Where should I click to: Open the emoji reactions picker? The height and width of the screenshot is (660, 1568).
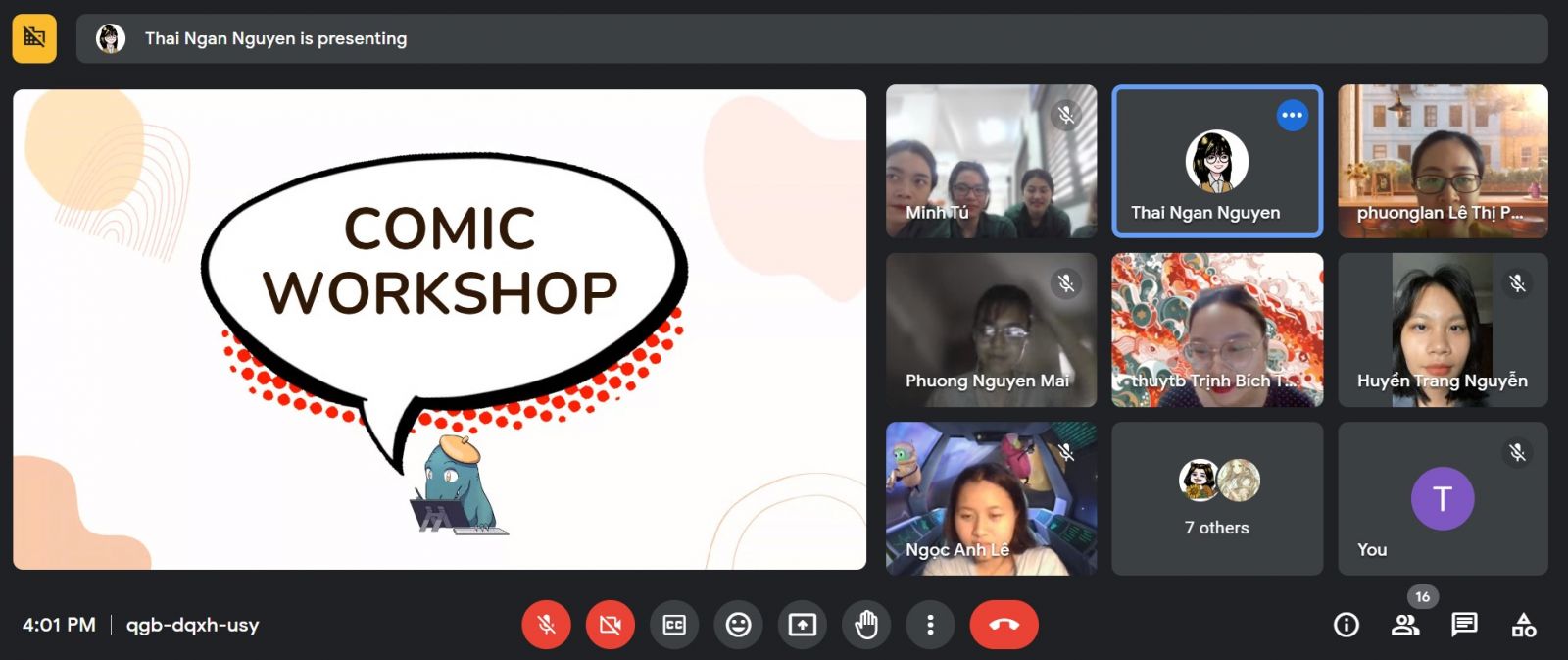click(x=738, y=625)
